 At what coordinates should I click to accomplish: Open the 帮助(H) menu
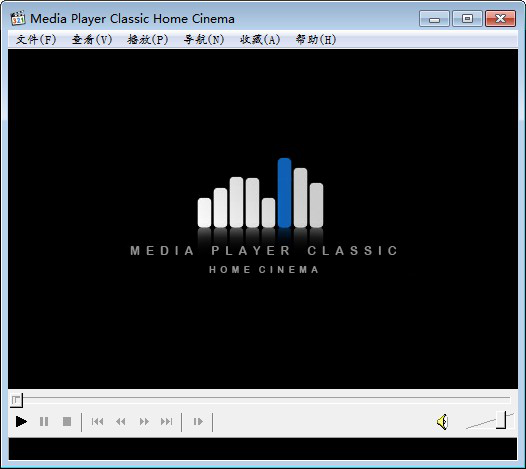(316, 40)
